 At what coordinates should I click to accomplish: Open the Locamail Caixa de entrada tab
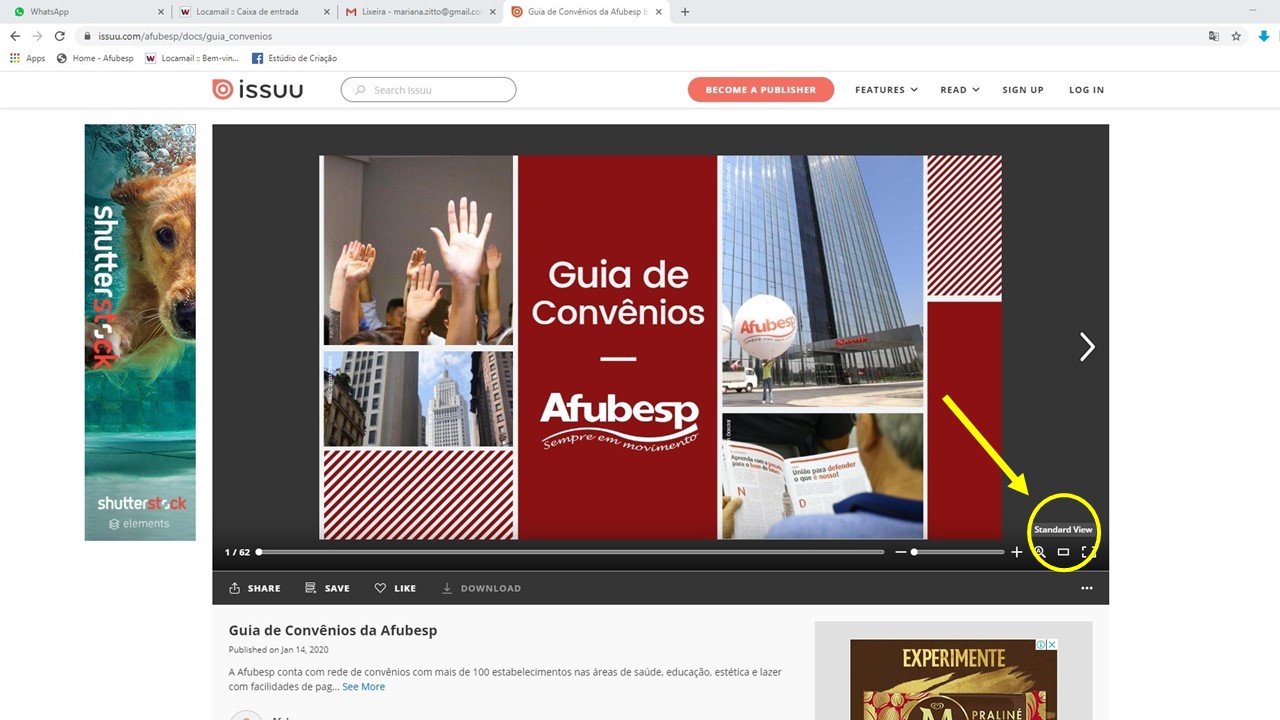point(253,12)
